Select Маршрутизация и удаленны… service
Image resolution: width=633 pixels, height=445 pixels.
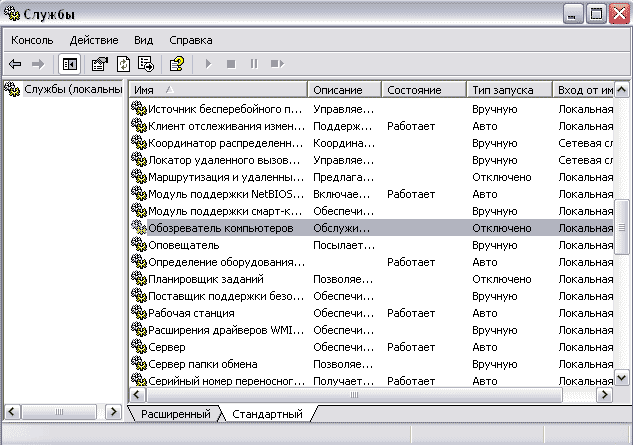[226, 177]
